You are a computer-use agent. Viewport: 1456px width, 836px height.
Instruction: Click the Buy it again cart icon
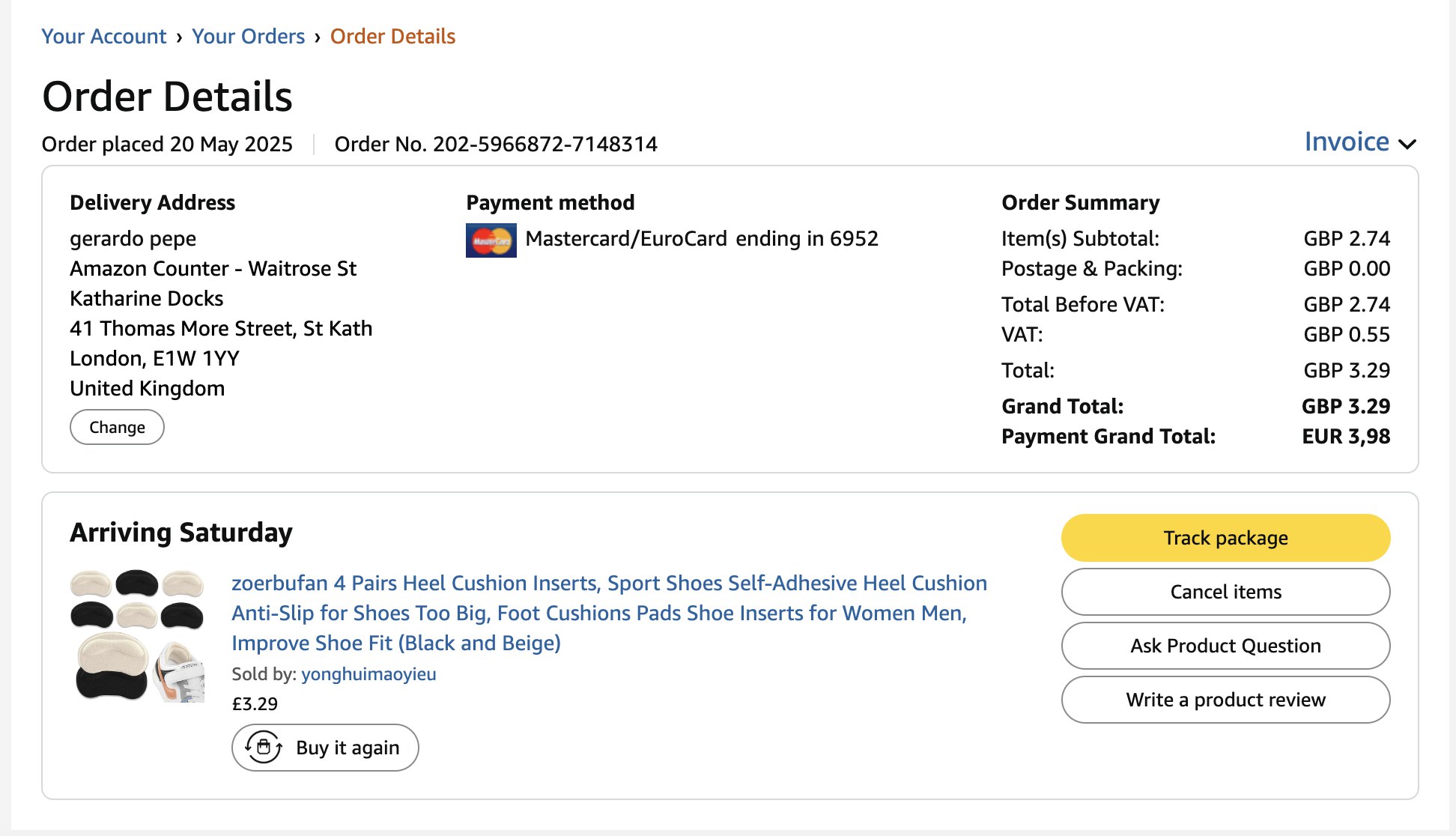click(264, 747)
